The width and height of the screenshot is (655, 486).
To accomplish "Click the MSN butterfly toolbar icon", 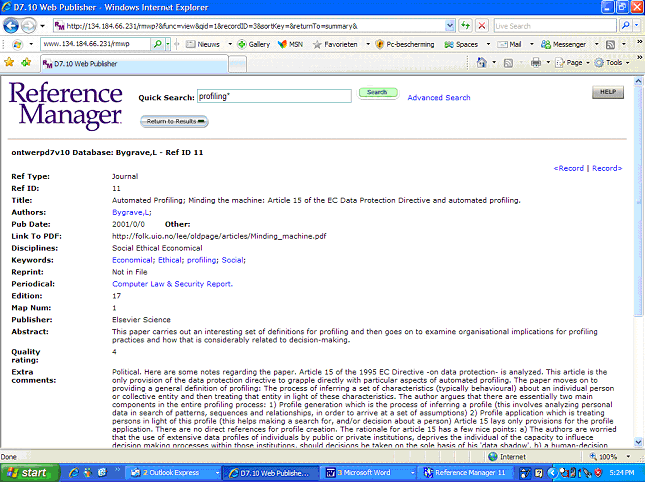I will [284, 44].
